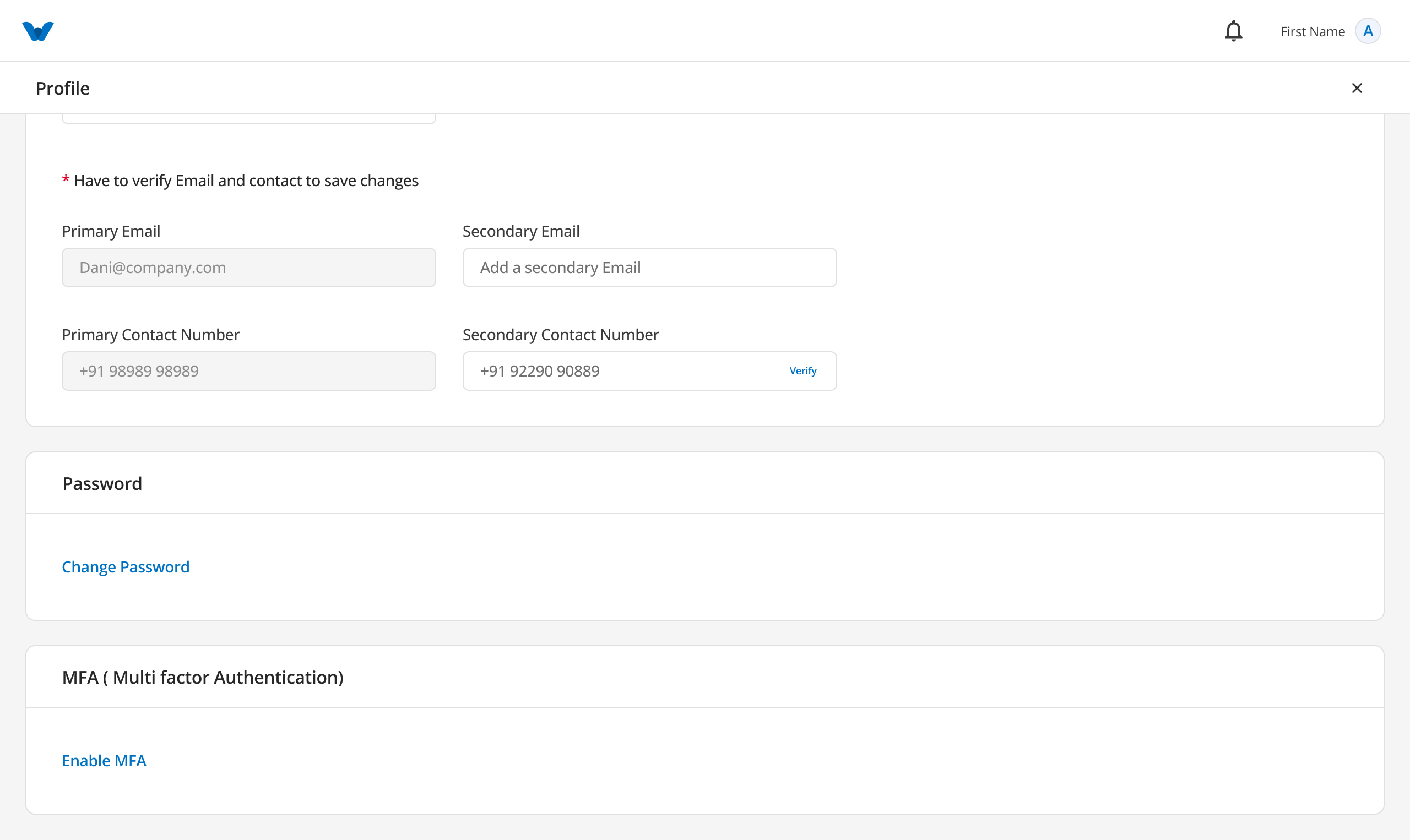1410x840 pixels.
Task: Click the Profile title text
Action: pyautogui.click(x=63, y=88)
